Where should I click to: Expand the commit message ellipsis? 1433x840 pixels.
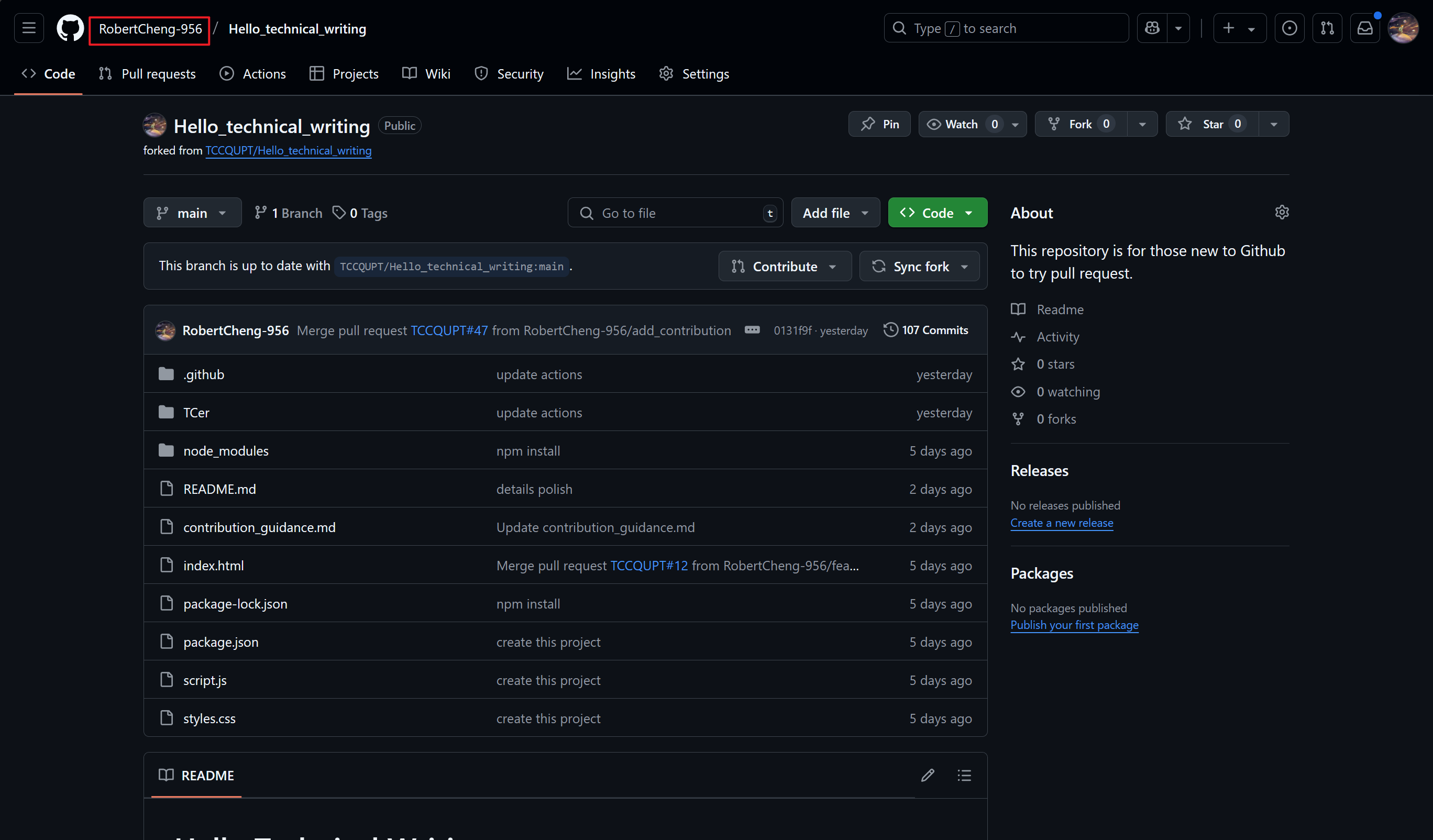[x=752, y=330]
